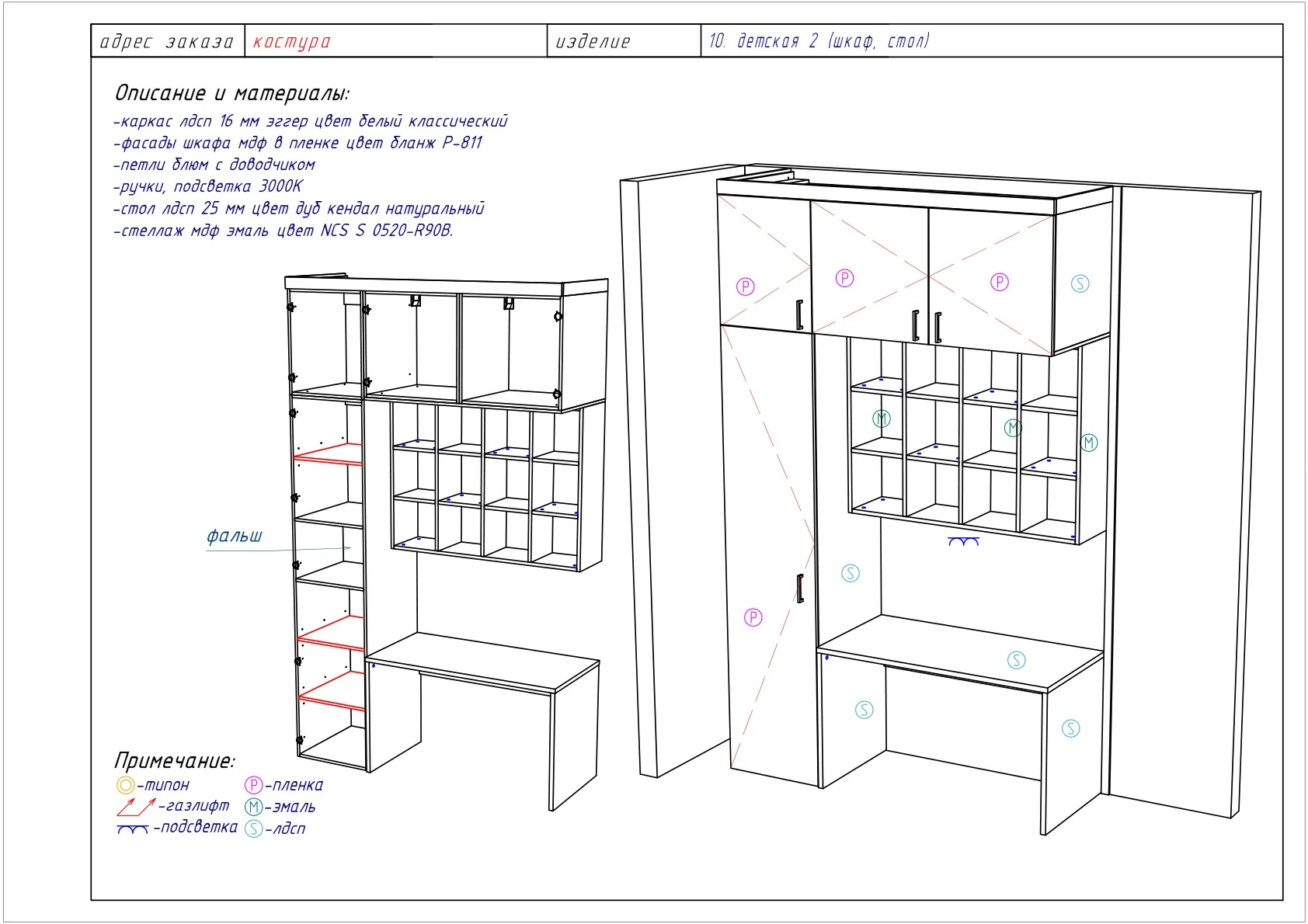The height and width of the screenshot is (924, 1308).
Task: Click the 'Описание и материалы' heading
Action: click(x=232, y=93)
